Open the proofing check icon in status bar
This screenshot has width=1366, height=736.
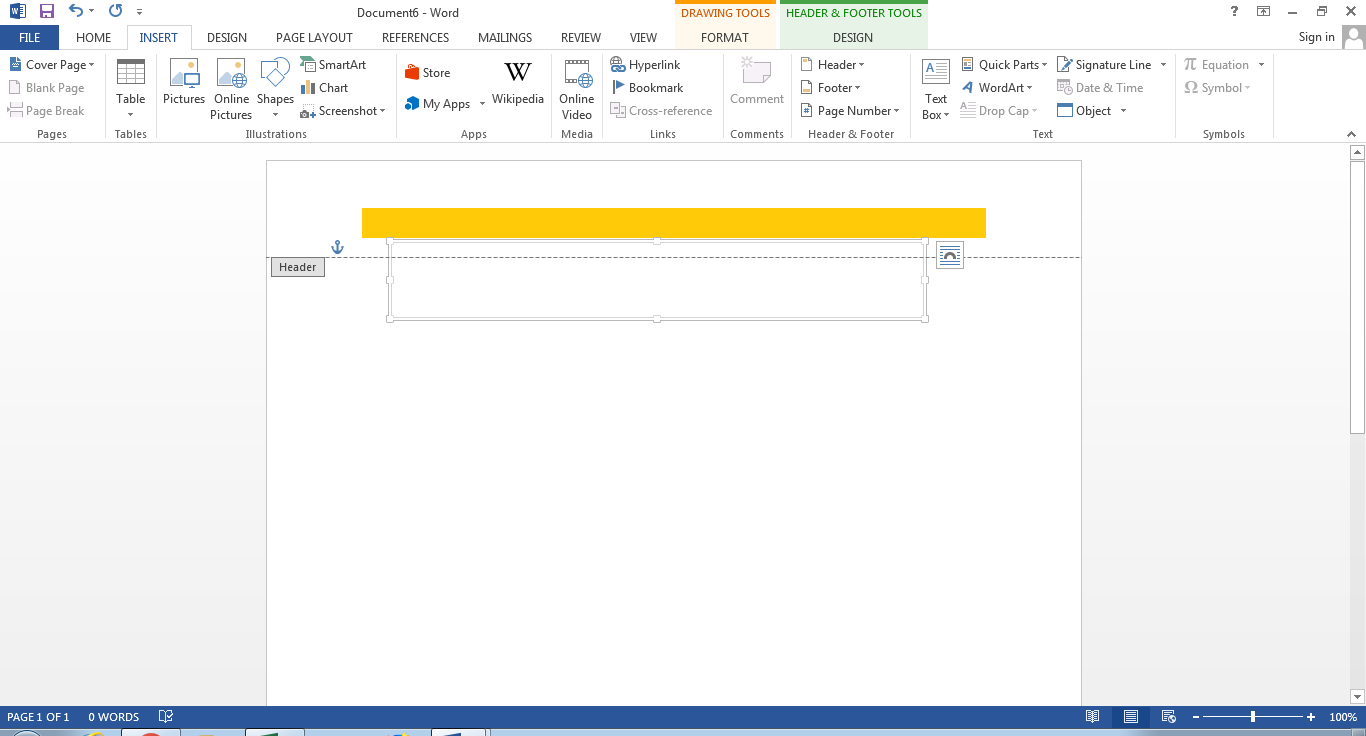coord(164,716)
